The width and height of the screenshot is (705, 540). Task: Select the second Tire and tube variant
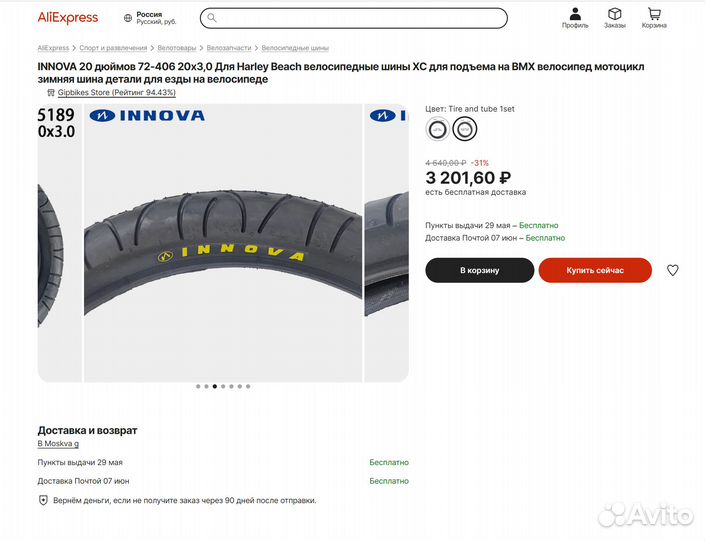click(464, 129)
